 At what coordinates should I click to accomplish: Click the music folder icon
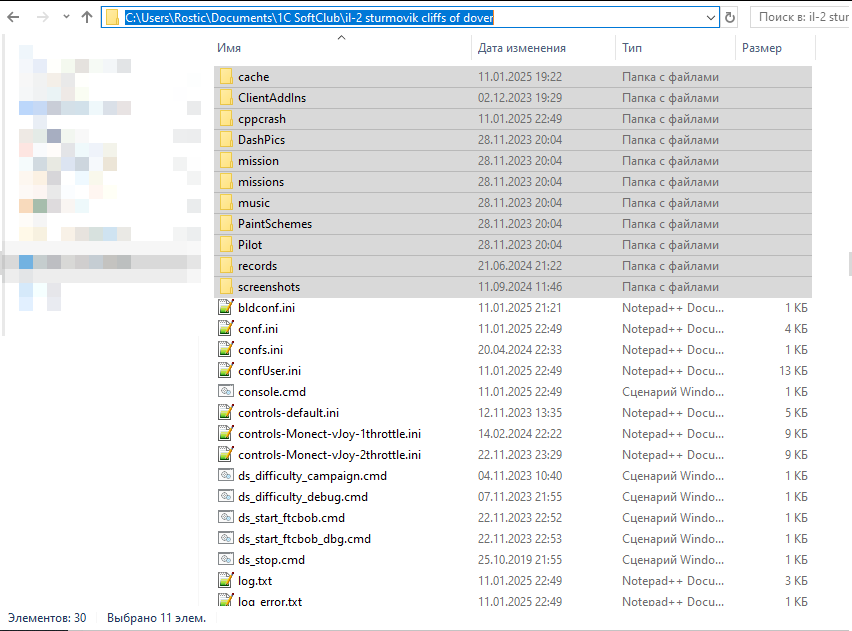point(226,203)
